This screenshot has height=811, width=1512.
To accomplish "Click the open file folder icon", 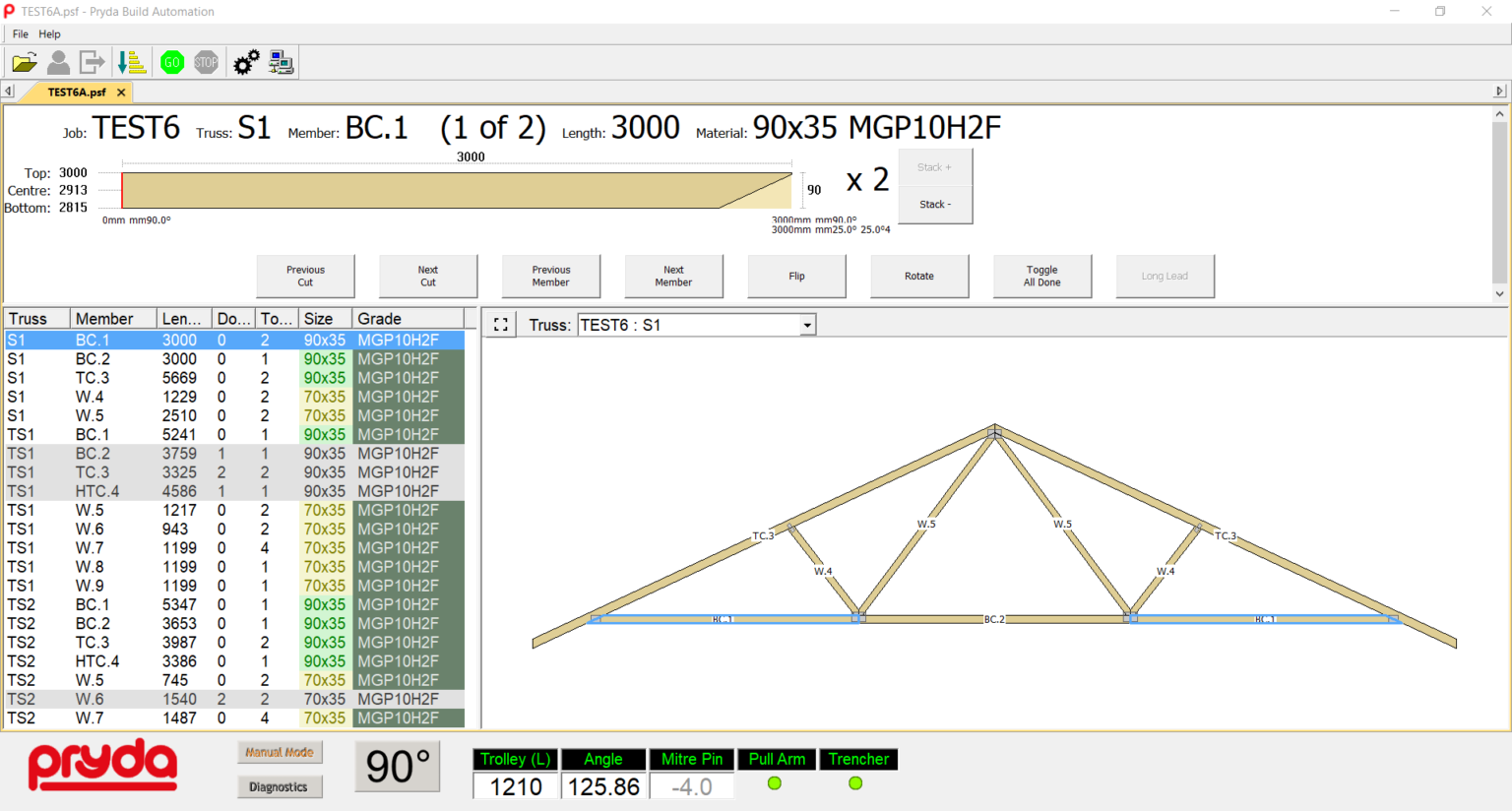I will [25, 63].
